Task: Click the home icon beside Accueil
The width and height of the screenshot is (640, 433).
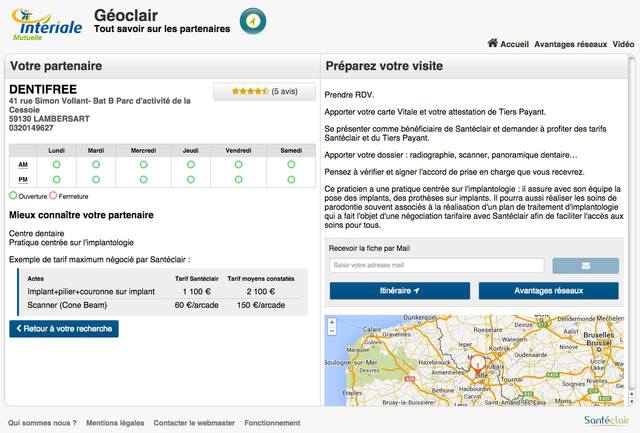Action: 493,43
